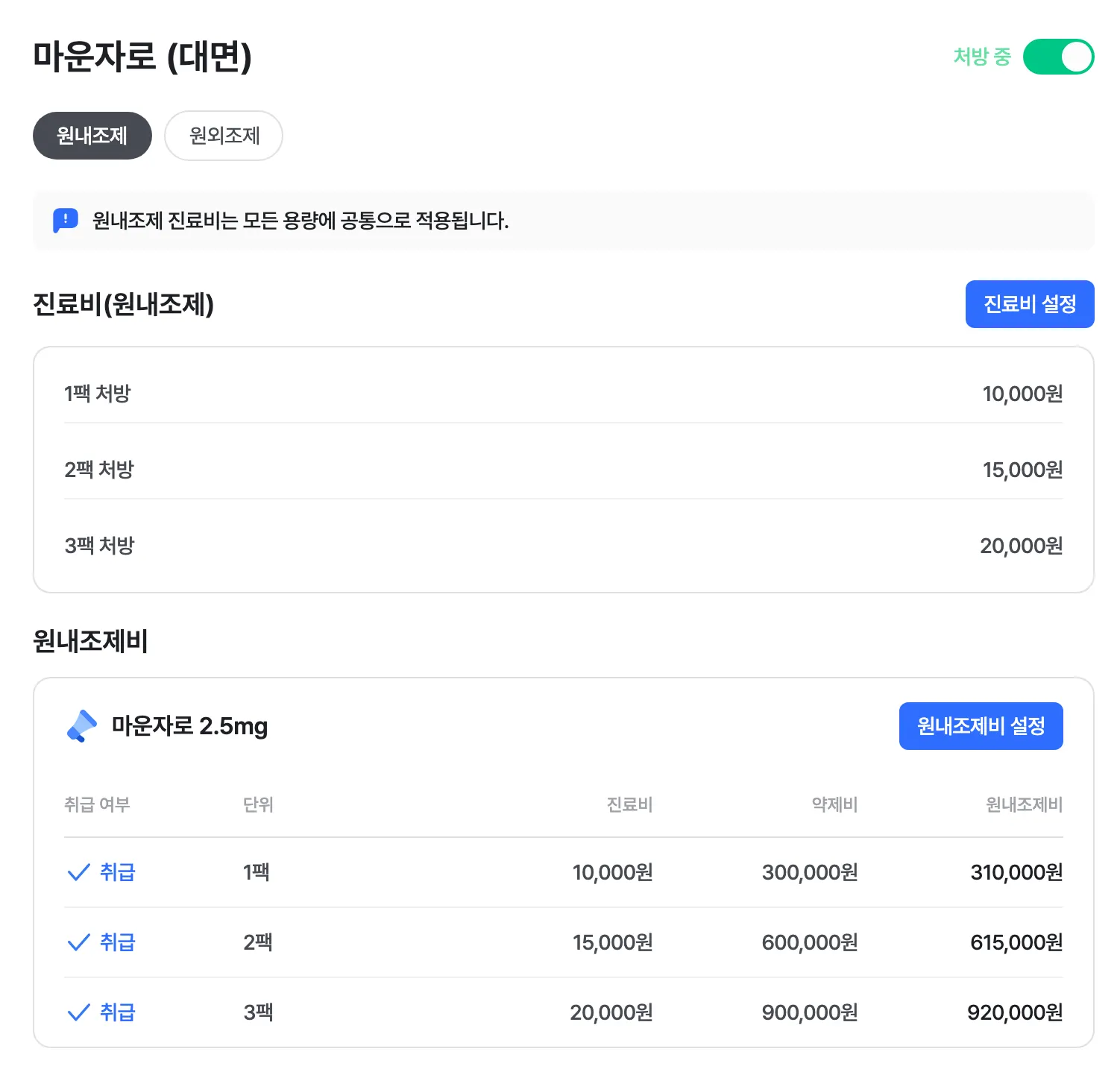Select the 2팩 처방 fee row

(x=563, y=470)
